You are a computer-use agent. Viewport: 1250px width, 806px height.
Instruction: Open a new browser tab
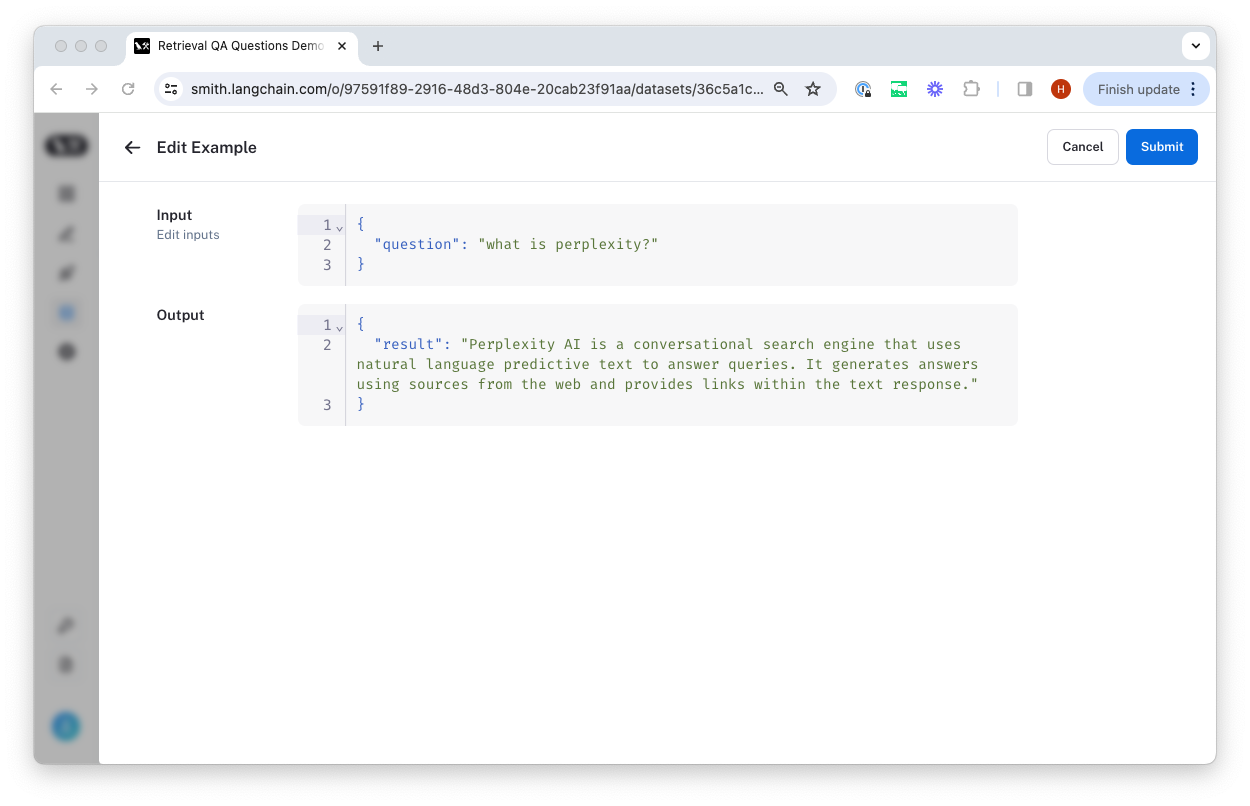point(378,46)
